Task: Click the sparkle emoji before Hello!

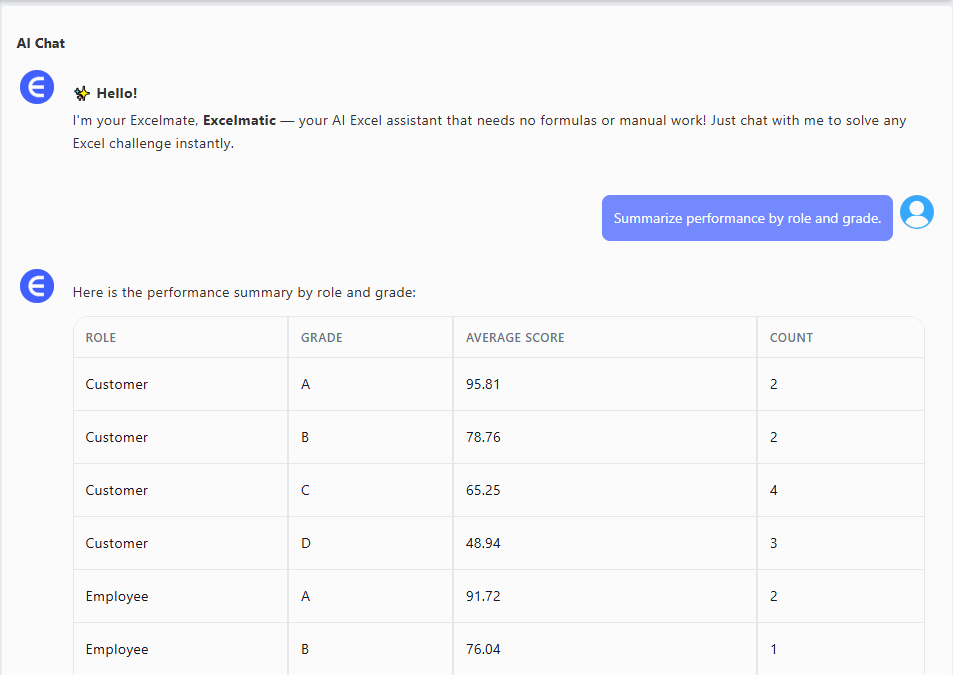Action: [x=82, y=93]
